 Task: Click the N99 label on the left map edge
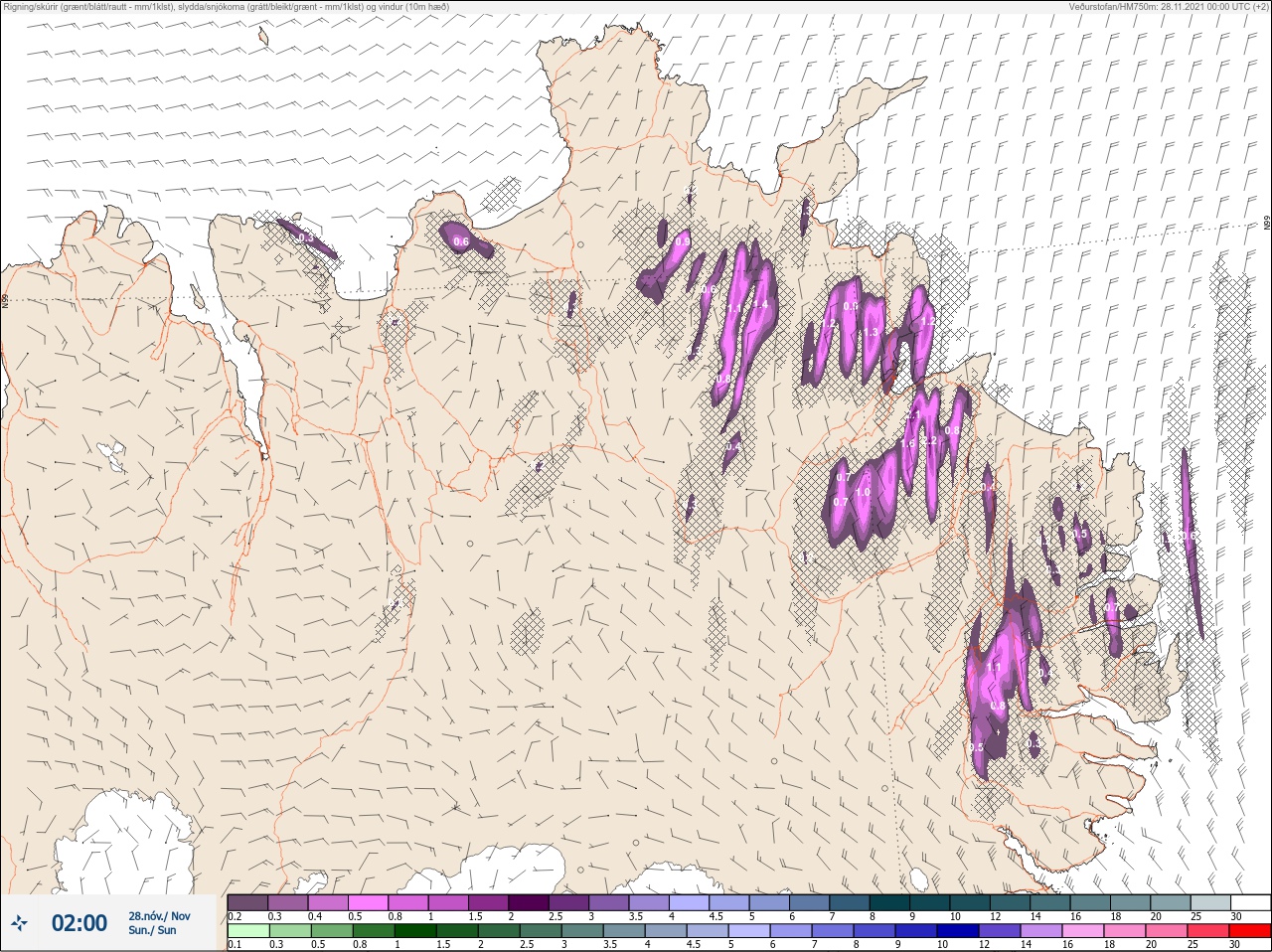tap(5, 300)
